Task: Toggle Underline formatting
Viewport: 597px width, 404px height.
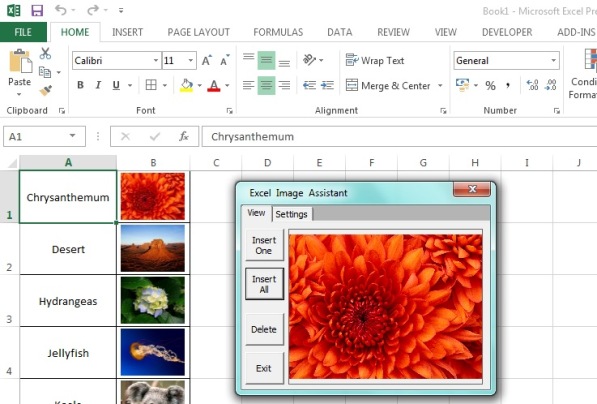Action: point(116,85)
